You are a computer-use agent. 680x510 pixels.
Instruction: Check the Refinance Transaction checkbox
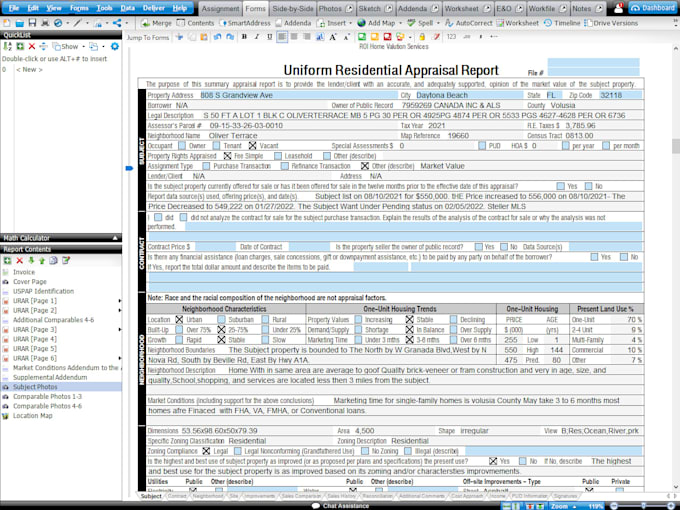[x=284, y=166]
